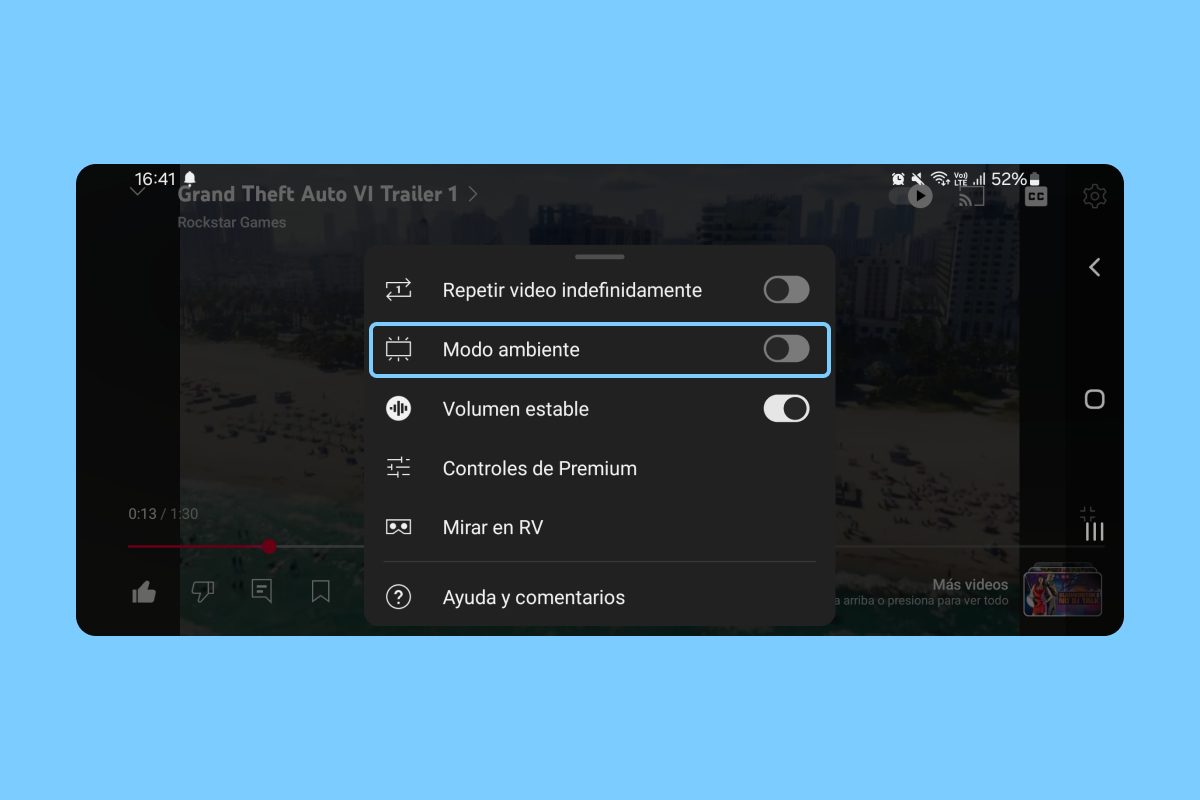Save video using the bookmark icon

pyautogui.click(x=321, y=592)
